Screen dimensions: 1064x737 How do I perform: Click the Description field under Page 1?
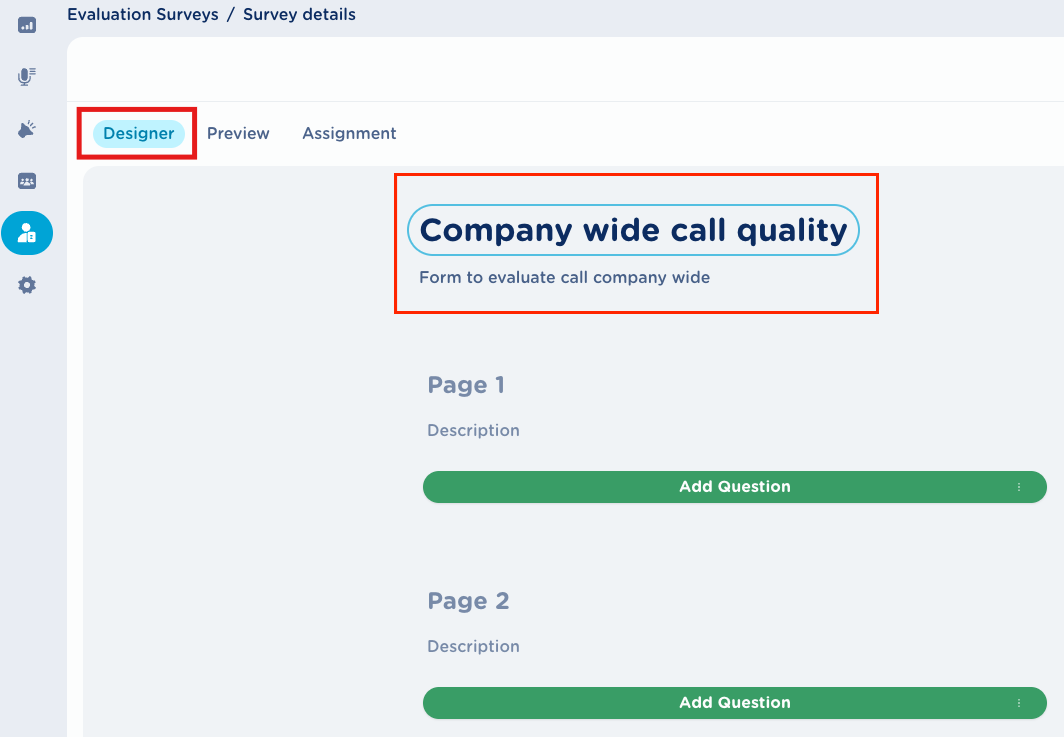click(473, 431)
